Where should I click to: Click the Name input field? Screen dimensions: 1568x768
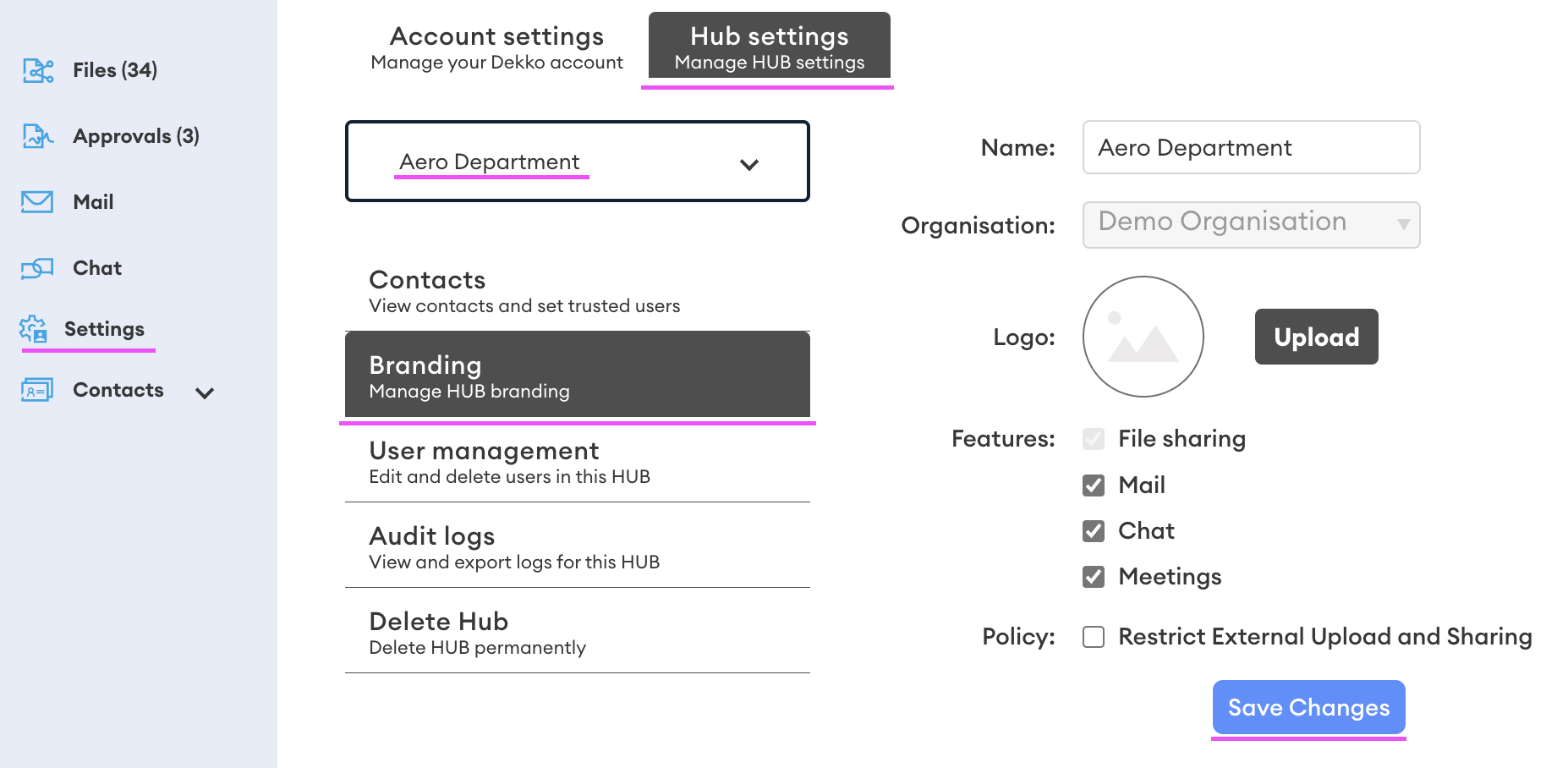point(1252,147)
